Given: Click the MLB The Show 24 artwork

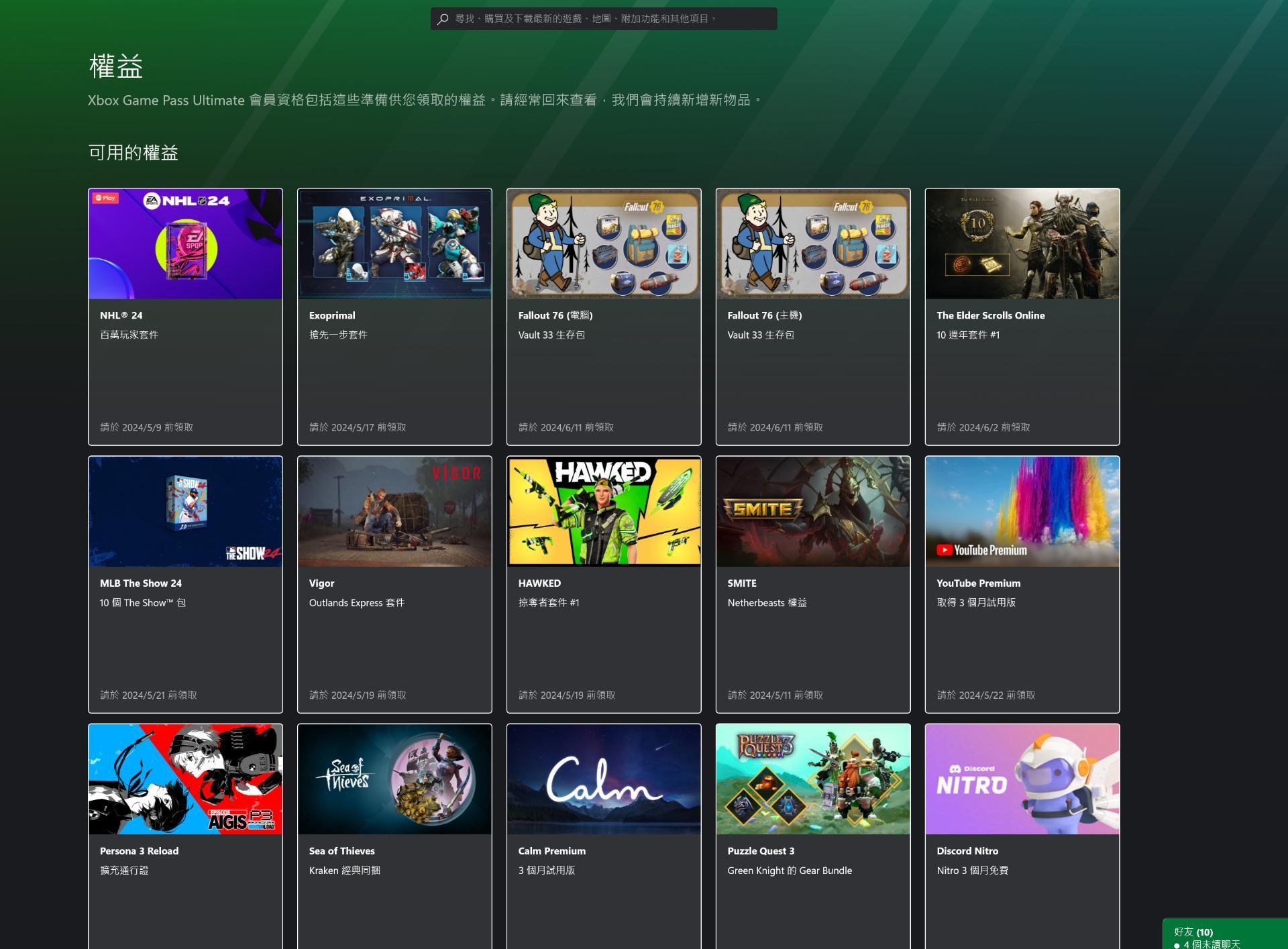Looking at the screenshot, I should [185, 511].
